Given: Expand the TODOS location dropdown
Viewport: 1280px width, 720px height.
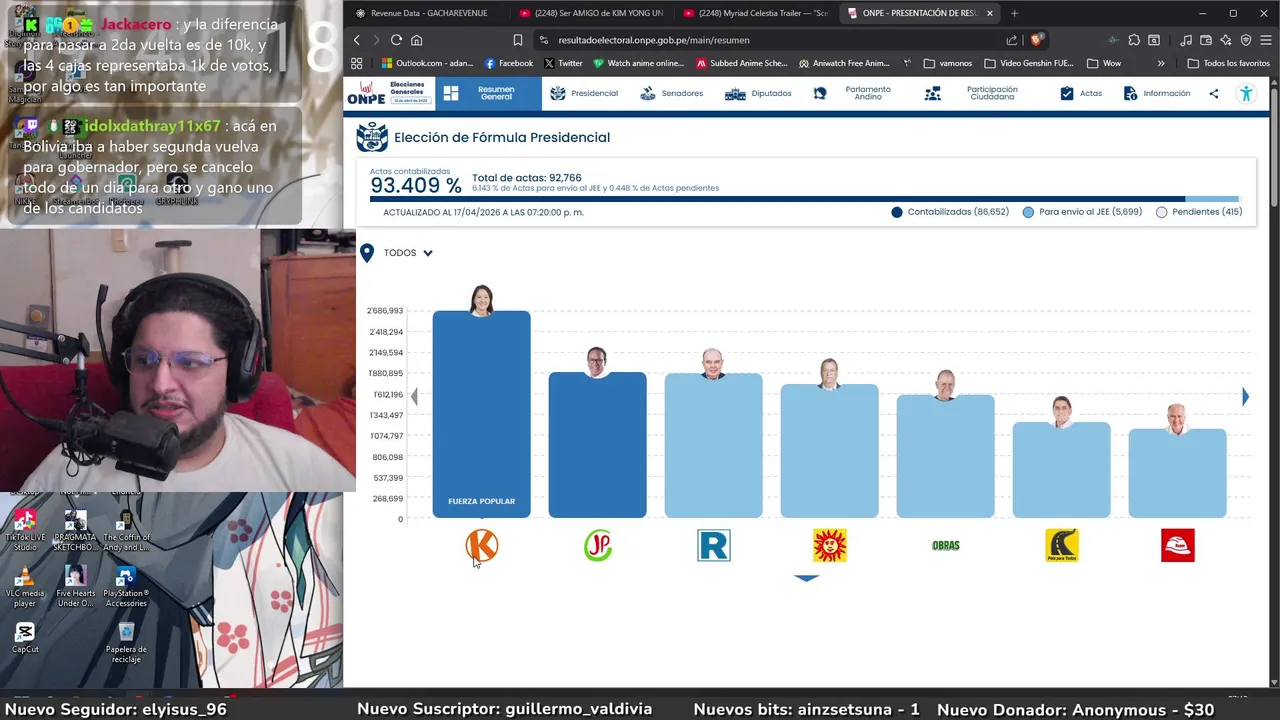Looking at the screenshot, I should tap(408, 253).
